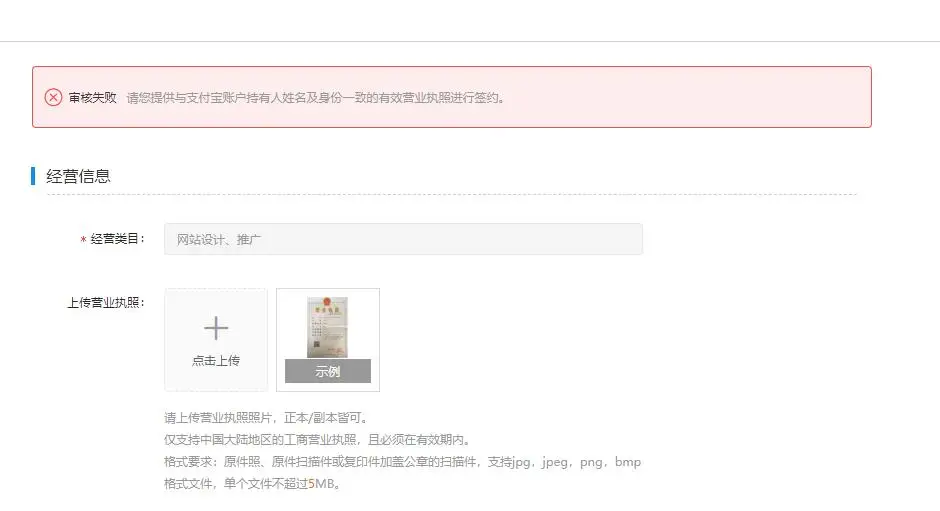Select the 正本/副本皆可 instruction line

click(x=266, y=418)
